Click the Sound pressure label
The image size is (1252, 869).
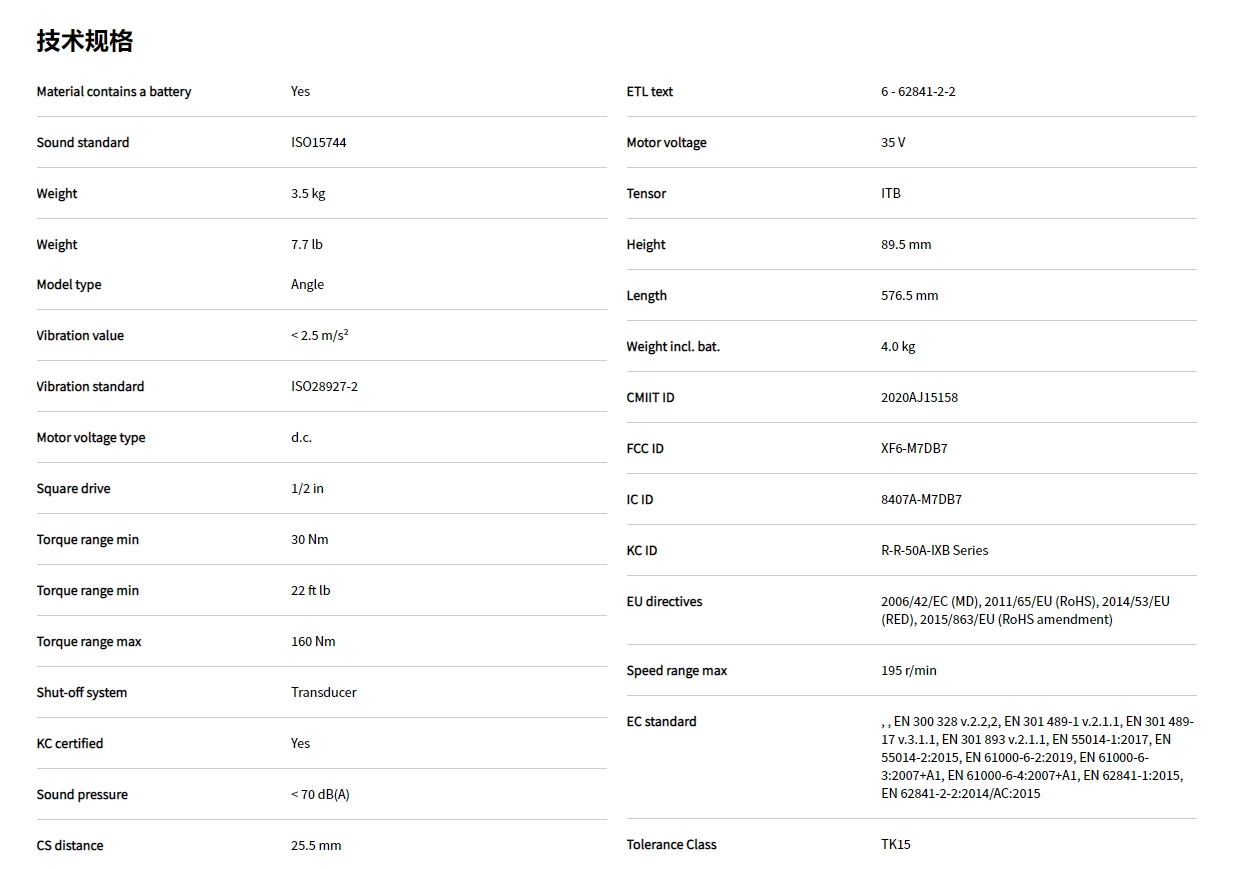coord(82,795)
